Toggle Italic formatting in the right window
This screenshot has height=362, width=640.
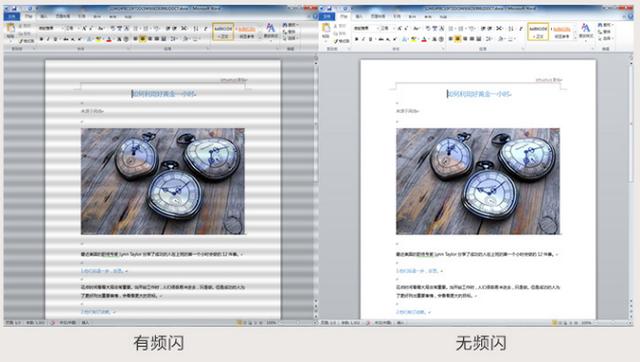click(363, 40)
